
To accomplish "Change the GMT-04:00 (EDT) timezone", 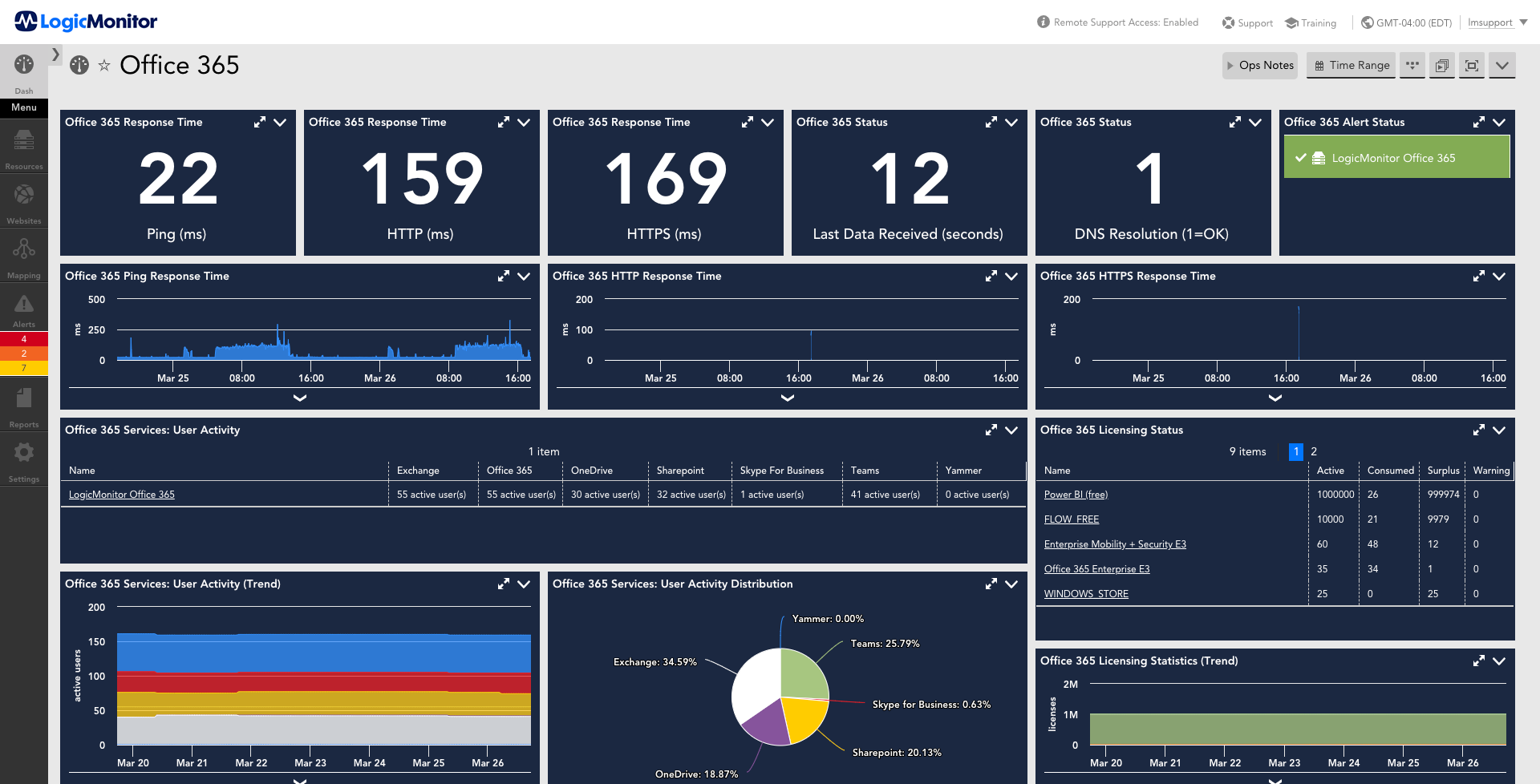I will pyautogui.click(x=1407, y=22).
